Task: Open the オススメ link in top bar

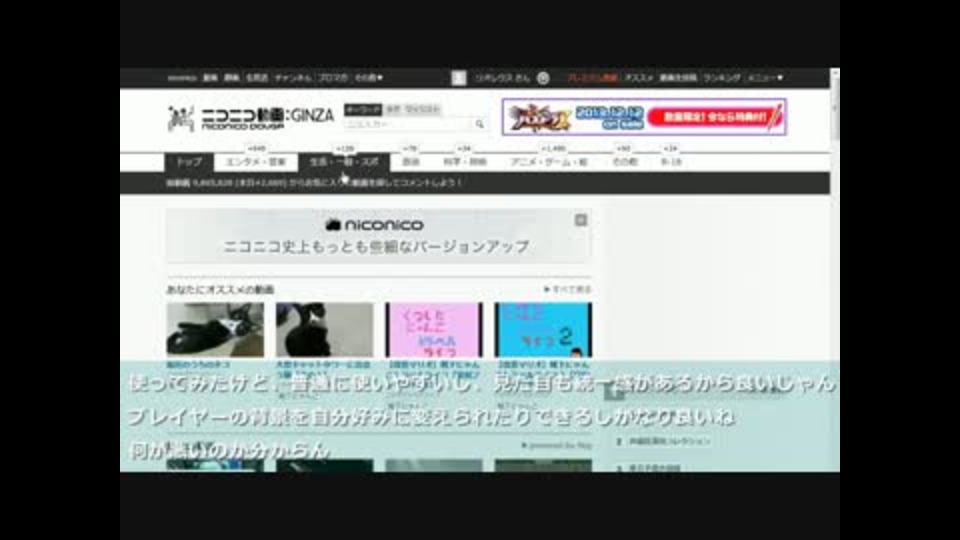Action: [639, 78]
